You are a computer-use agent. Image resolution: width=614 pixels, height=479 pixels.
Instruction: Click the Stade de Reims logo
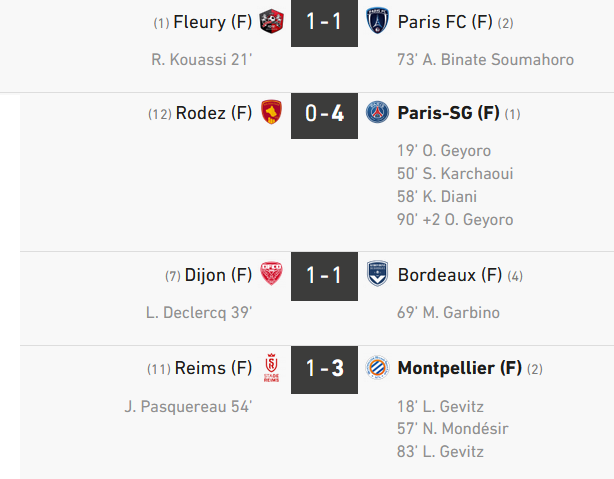271,368
